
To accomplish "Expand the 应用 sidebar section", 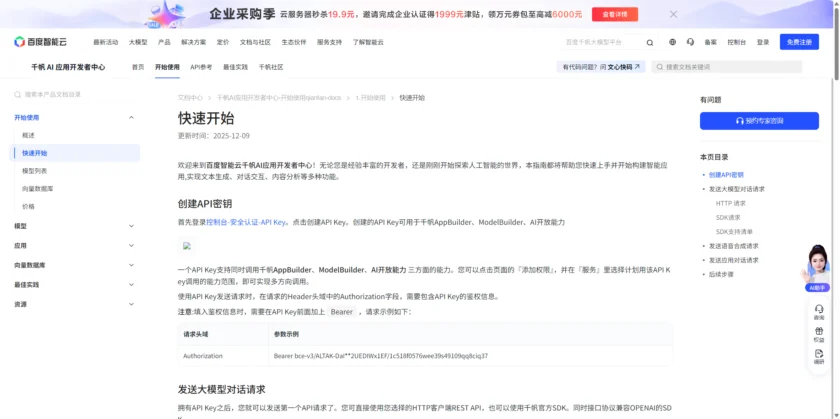I will [x=131, y=245].
